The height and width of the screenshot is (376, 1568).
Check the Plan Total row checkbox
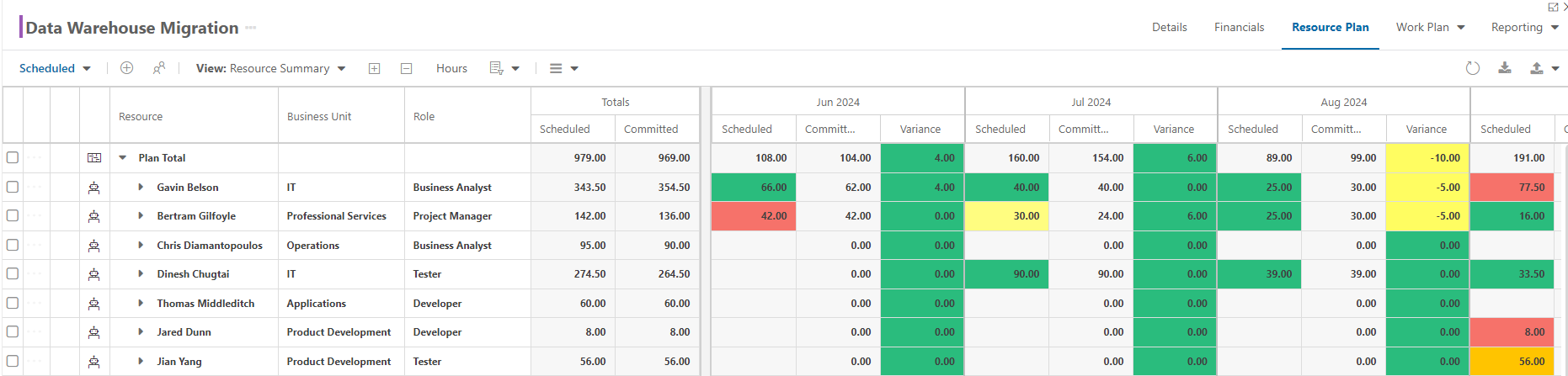[13, 157]
